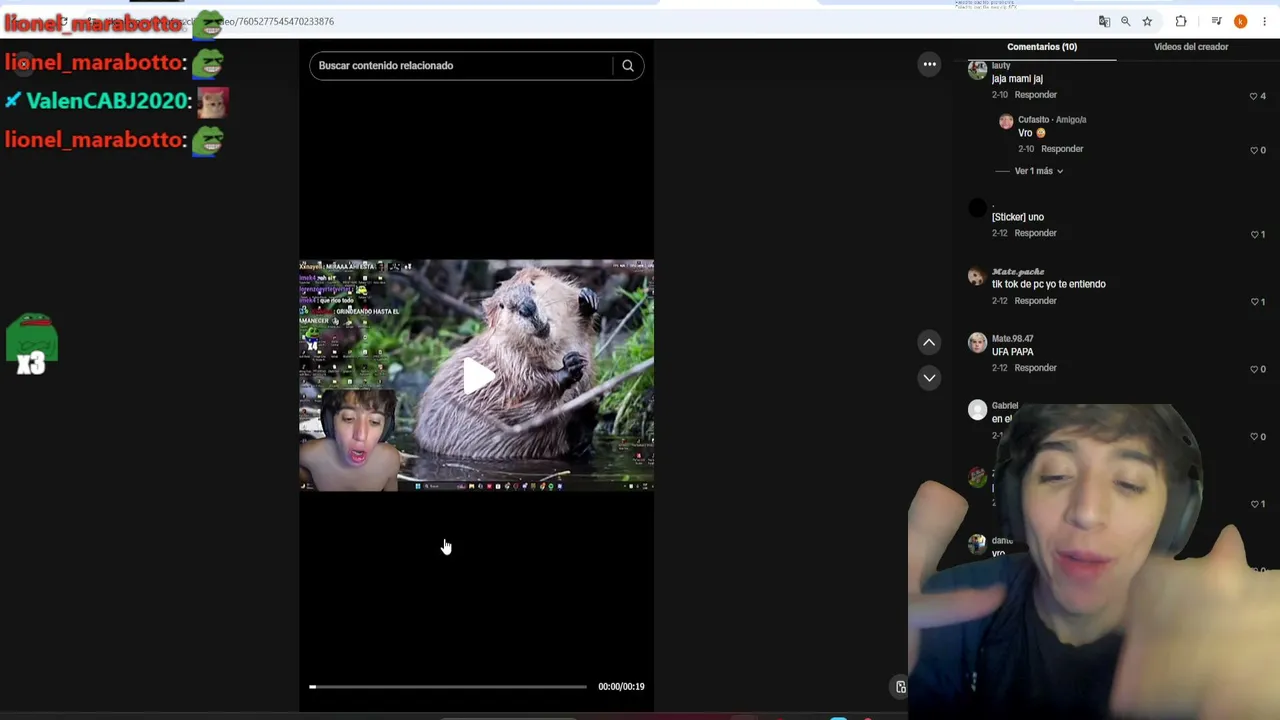Screen dimensions: 1280x720
Task: Click the 'jaja mami jaj' comment text
Action: pyautogui.click(x=1017, y=79)
